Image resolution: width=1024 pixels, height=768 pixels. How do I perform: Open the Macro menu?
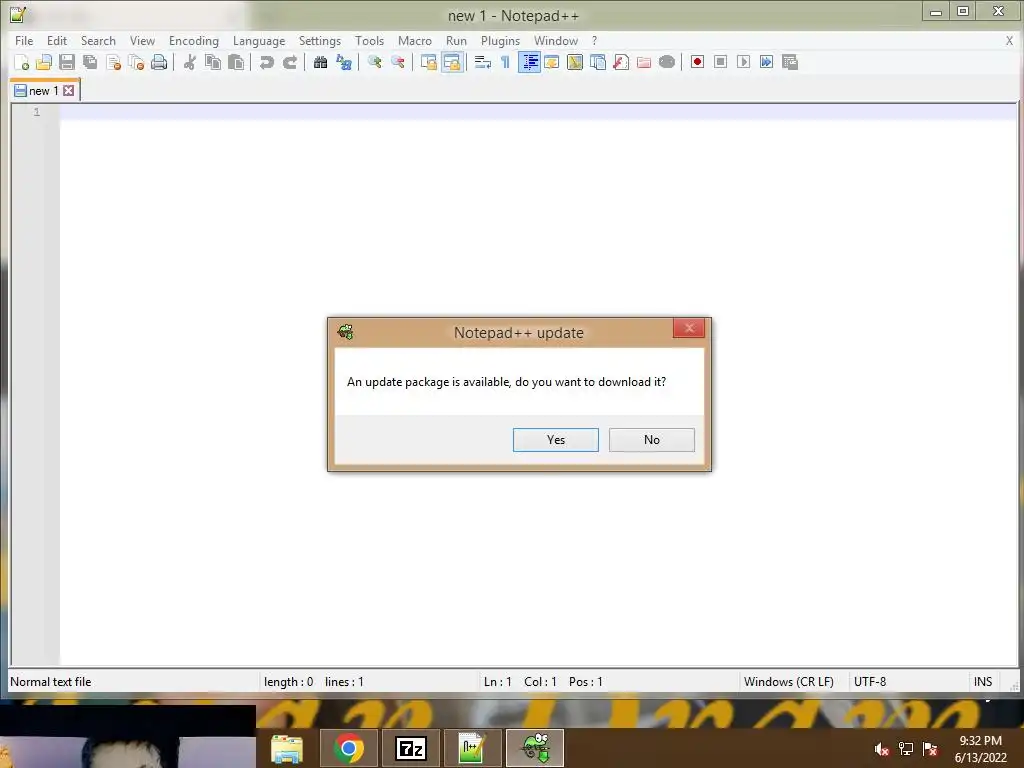click(415, 40)
